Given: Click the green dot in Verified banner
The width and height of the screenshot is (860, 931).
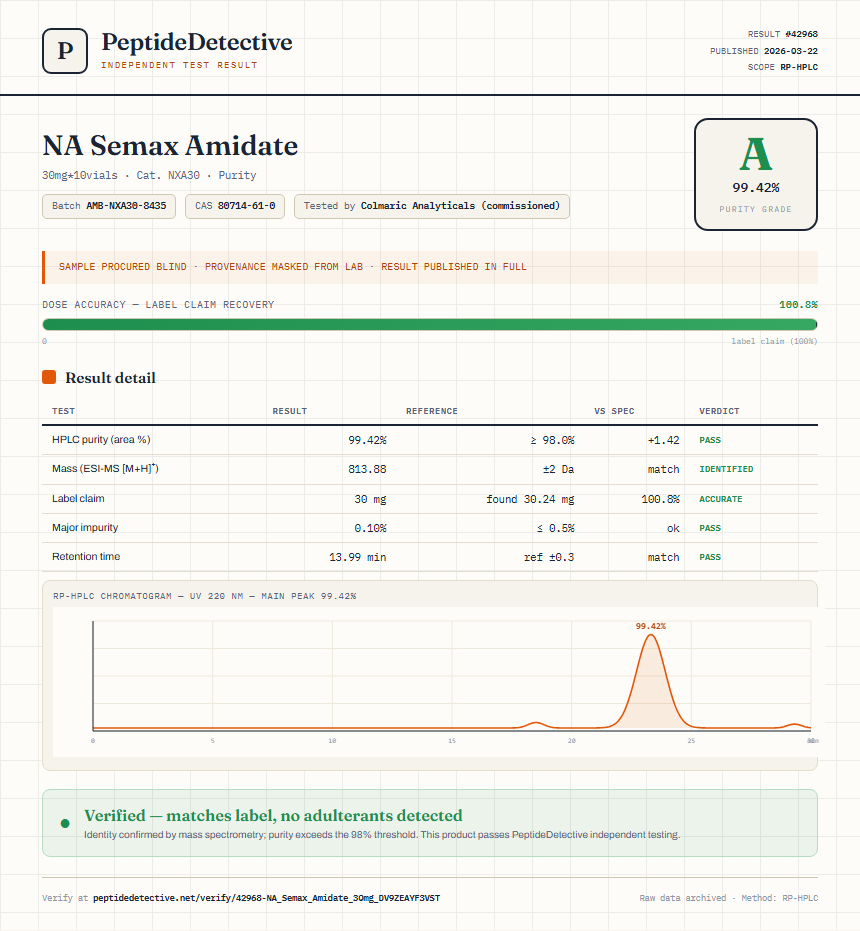Looking at the screenshot, I should tap(65, 823).
